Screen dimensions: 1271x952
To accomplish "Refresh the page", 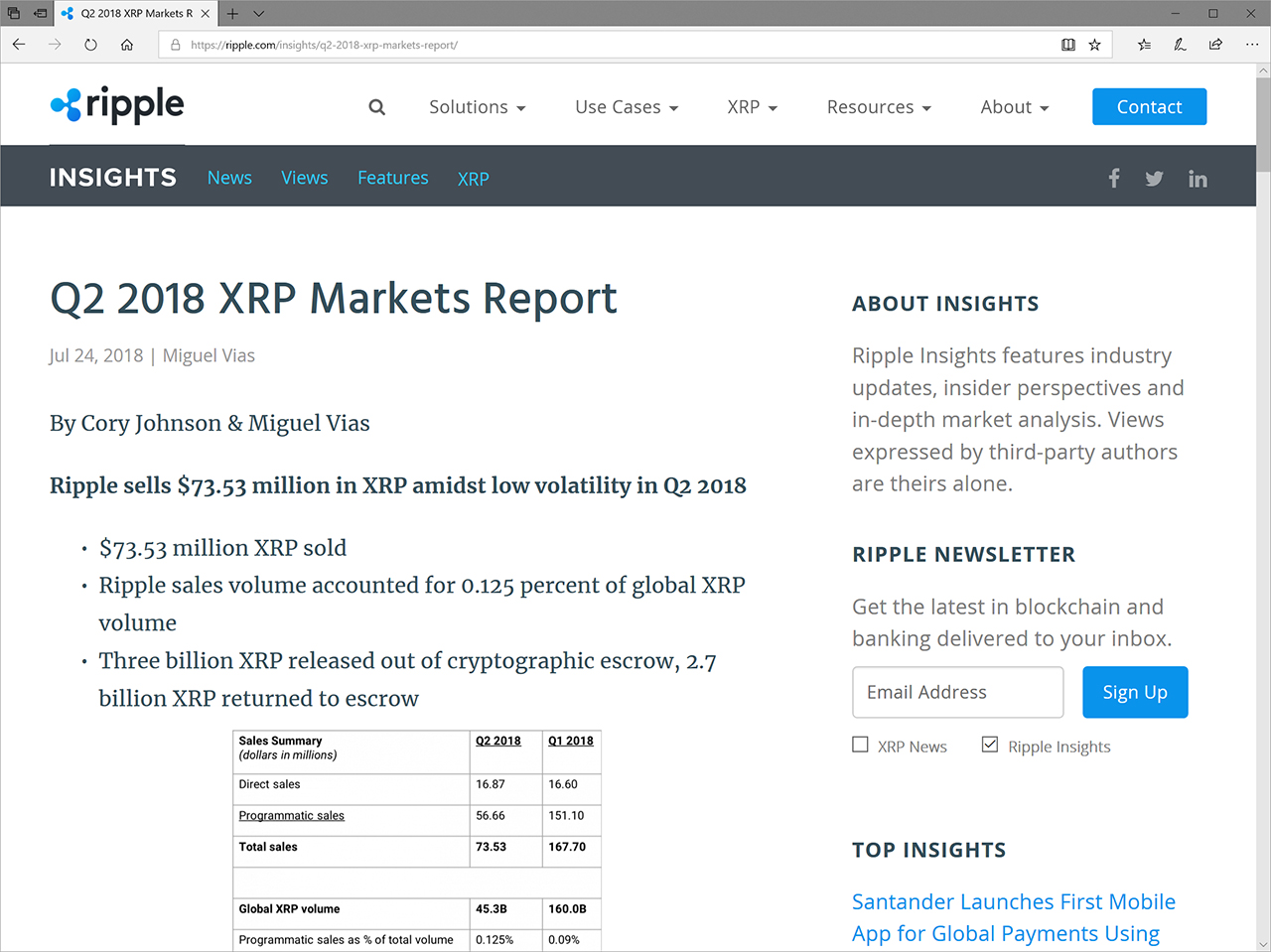I will [x=89, y=44].
